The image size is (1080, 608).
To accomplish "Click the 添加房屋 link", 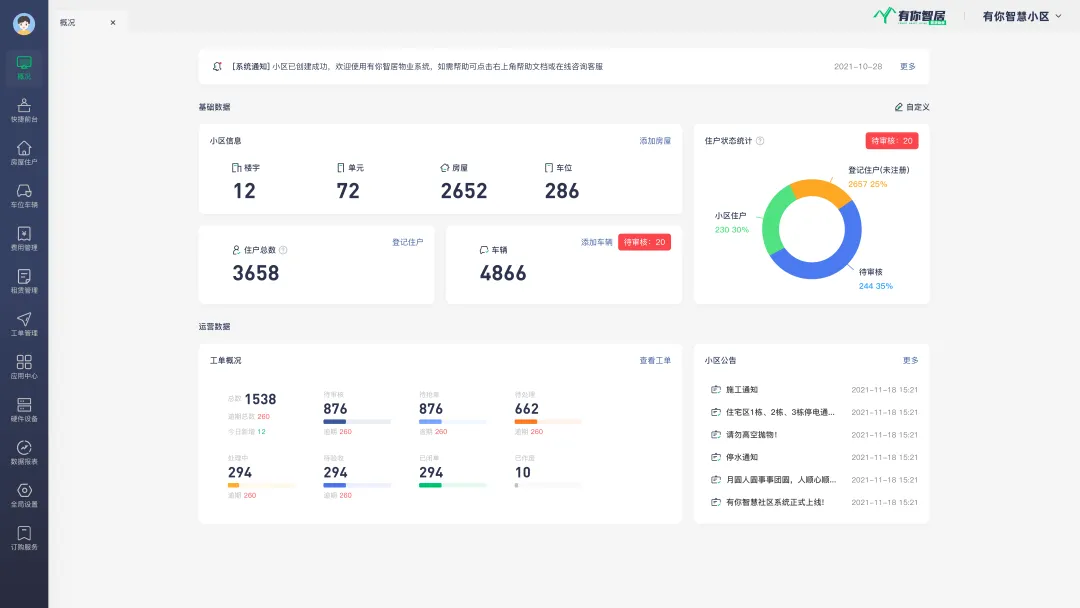I will pyautogui.click(x=655, y=141).
